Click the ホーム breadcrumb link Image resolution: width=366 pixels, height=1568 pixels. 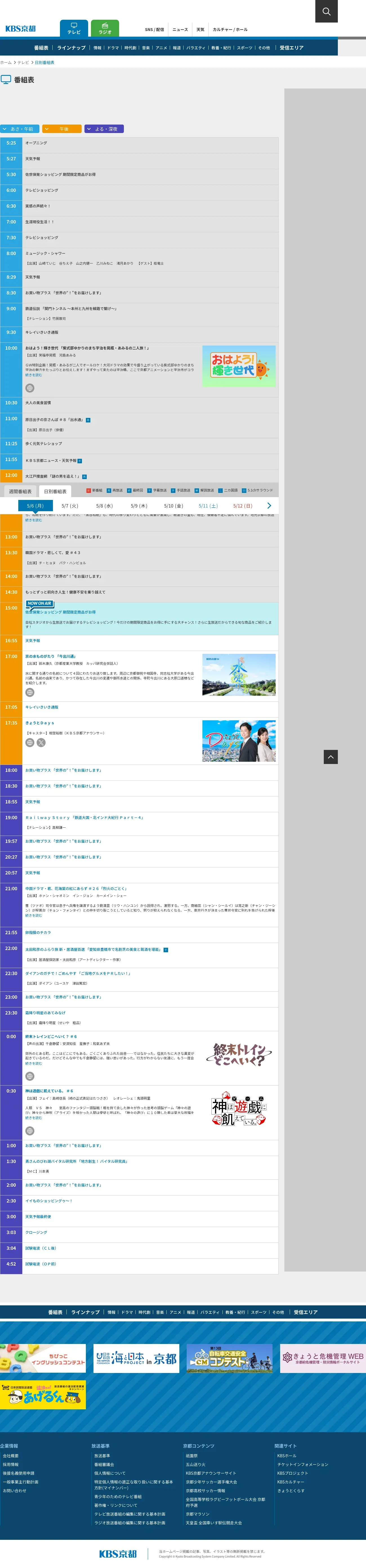tap(6, 63)
